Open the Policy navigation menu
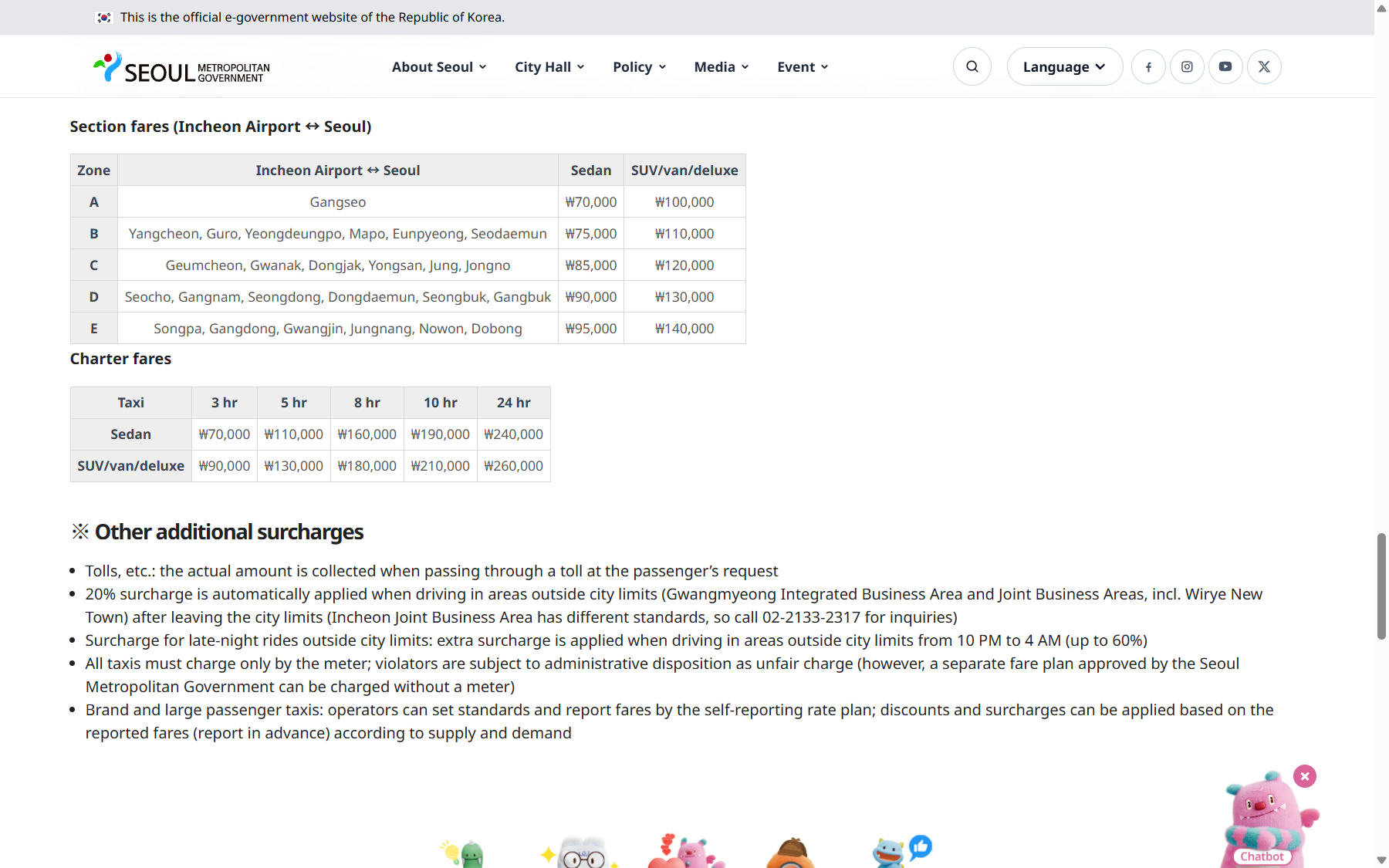This screenshot has width=1389, height=868. [639, 67]
